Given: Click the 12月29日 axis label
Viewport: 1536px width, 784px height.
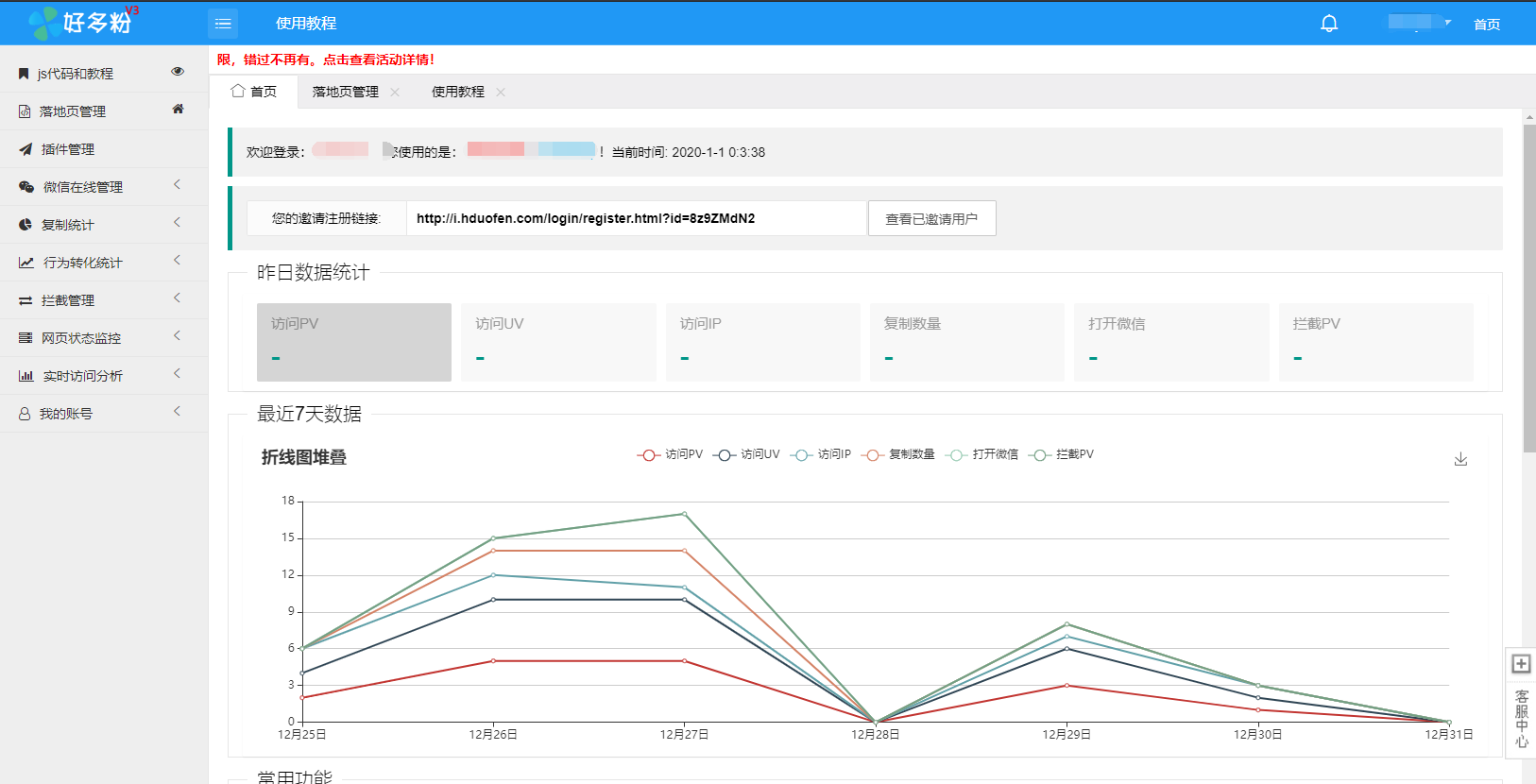Looking at the screenshot, I should point(1067,734).
